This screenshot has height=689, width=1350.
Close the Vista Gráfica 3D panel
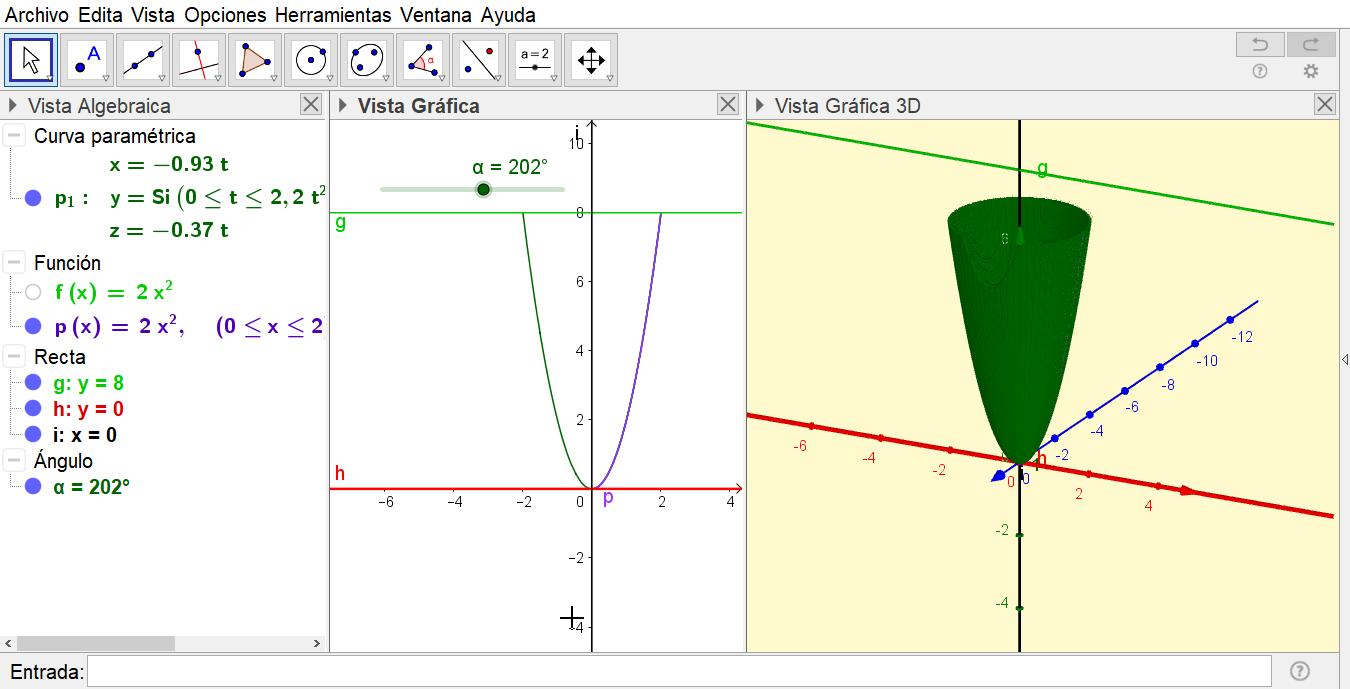click(1325, 105)
